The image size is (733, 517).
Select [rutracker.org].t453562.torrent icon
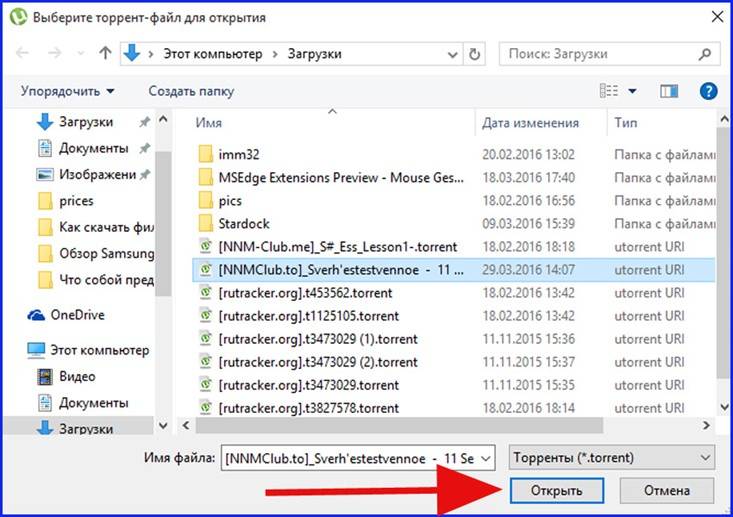click(x=206, y=293)
